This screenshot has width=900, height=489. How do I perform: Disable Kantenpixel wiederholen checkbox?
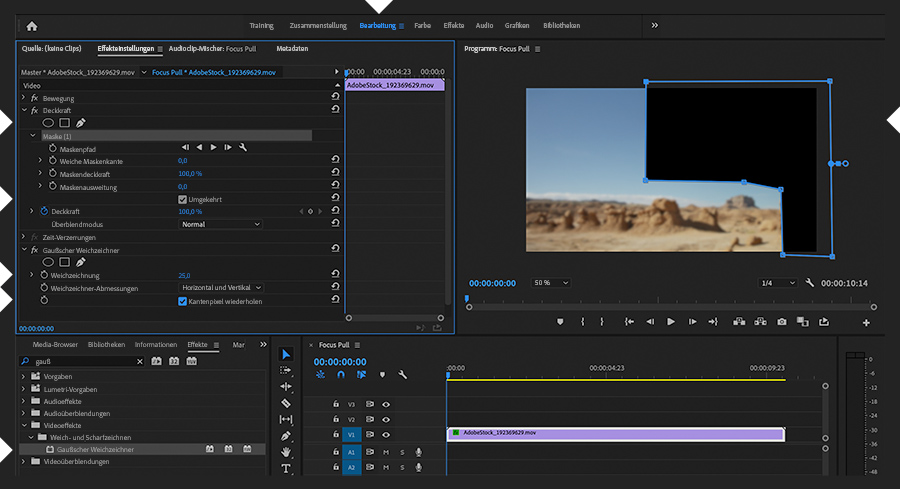(182, 301)
